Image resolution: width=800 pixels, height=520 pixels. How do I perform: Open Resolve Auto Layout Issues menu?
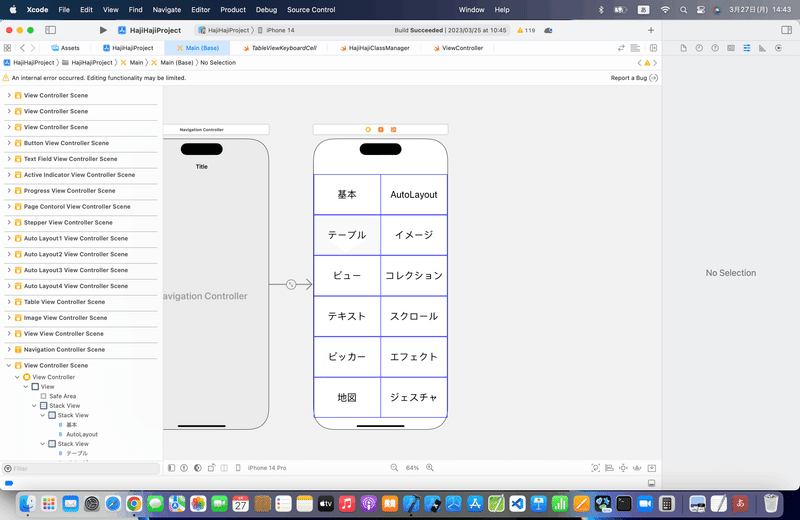point(637,468)
